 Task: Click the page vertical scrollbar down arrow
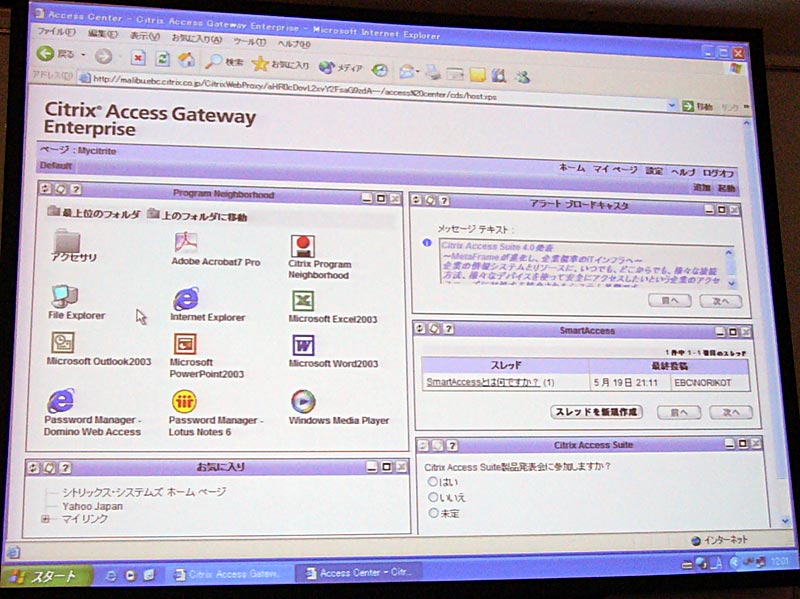point(785,520)
